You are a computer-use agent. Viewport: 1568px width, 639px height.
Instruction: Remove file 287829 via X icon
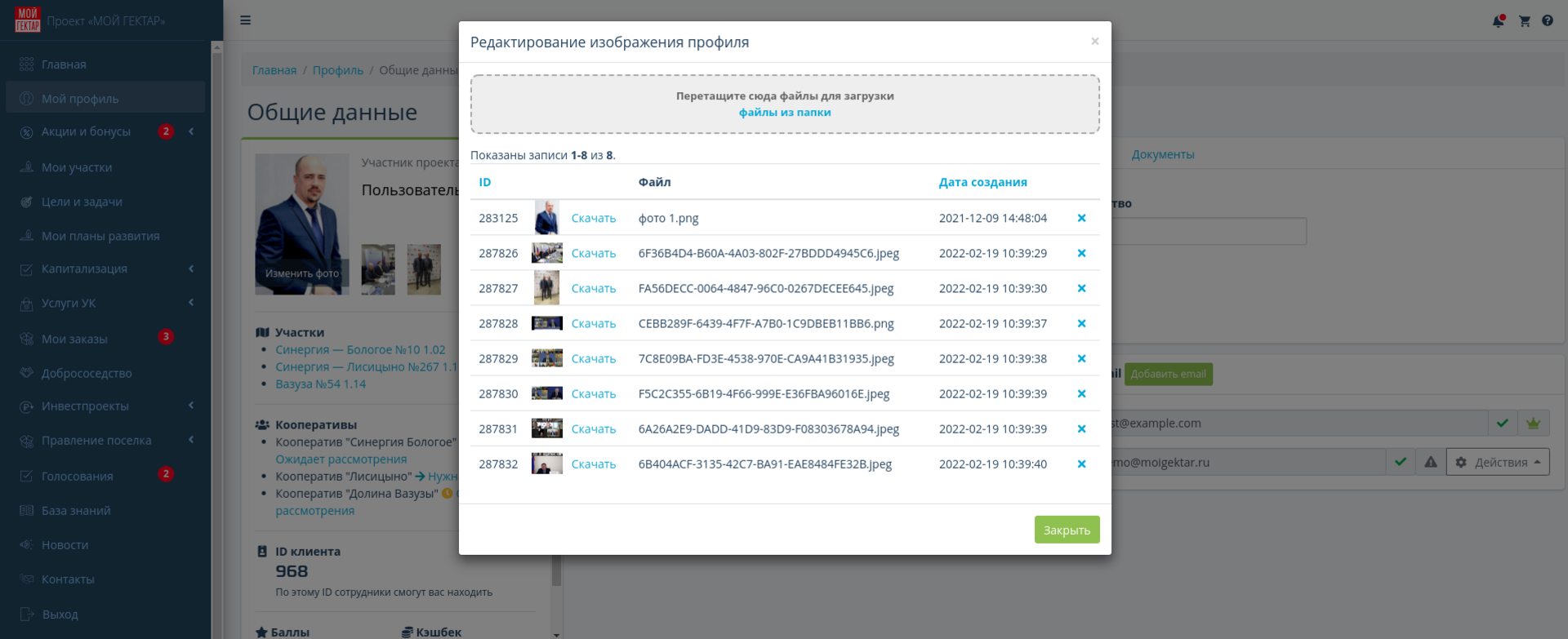point(1081,358)
